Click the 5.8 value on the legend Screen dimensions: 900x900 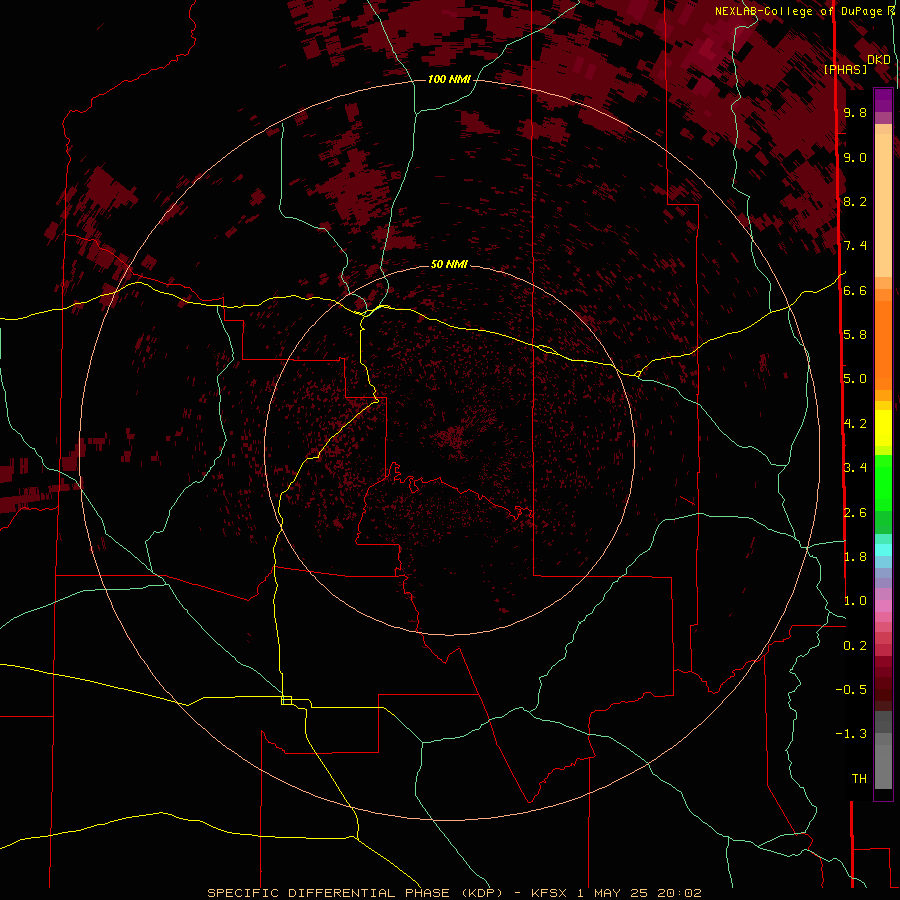tap(855, 335)
